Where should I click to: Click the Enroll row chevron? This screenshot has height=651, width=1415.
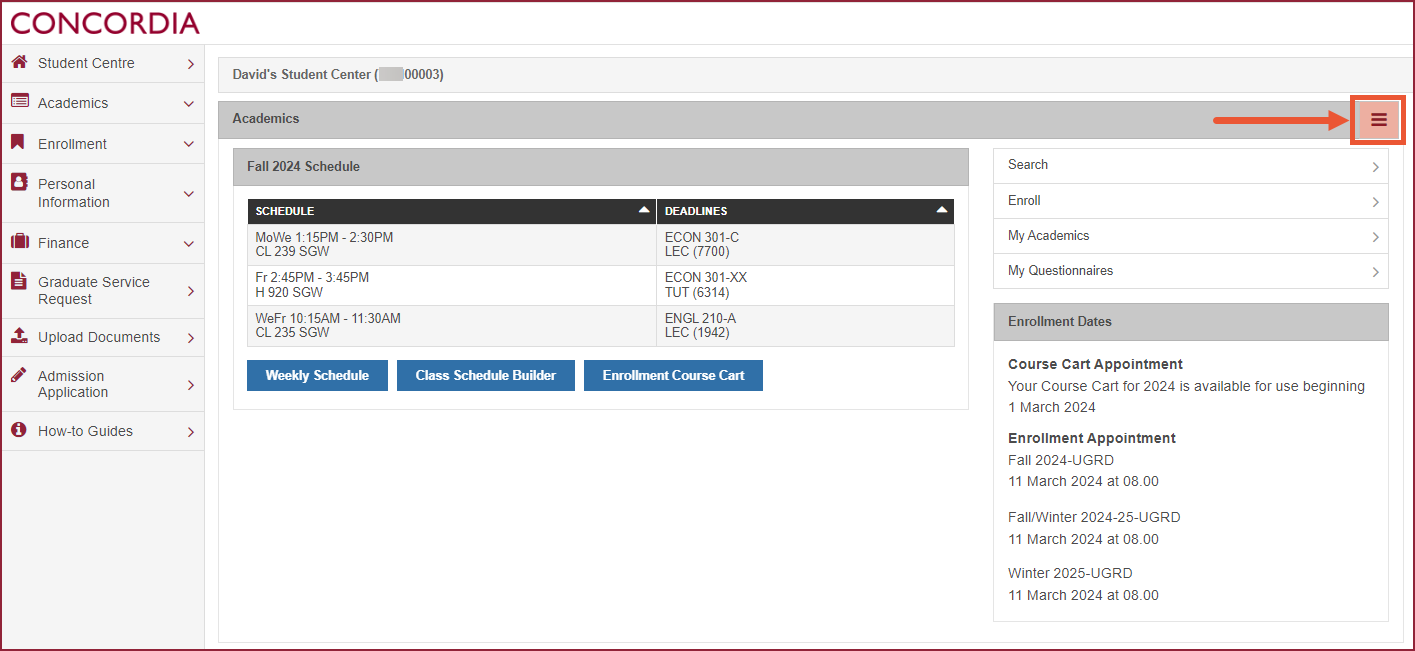1375,202
